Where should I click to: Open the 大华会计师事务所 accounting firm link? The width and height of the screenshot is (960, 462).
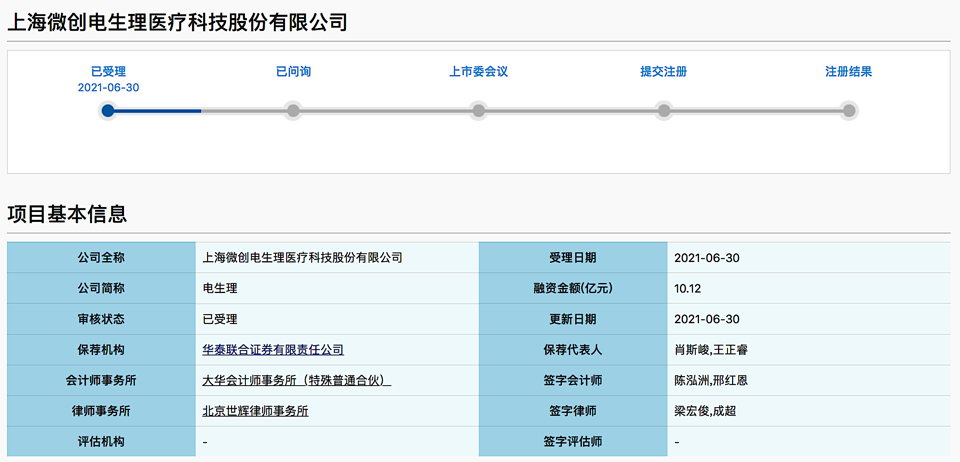point(296,381)
